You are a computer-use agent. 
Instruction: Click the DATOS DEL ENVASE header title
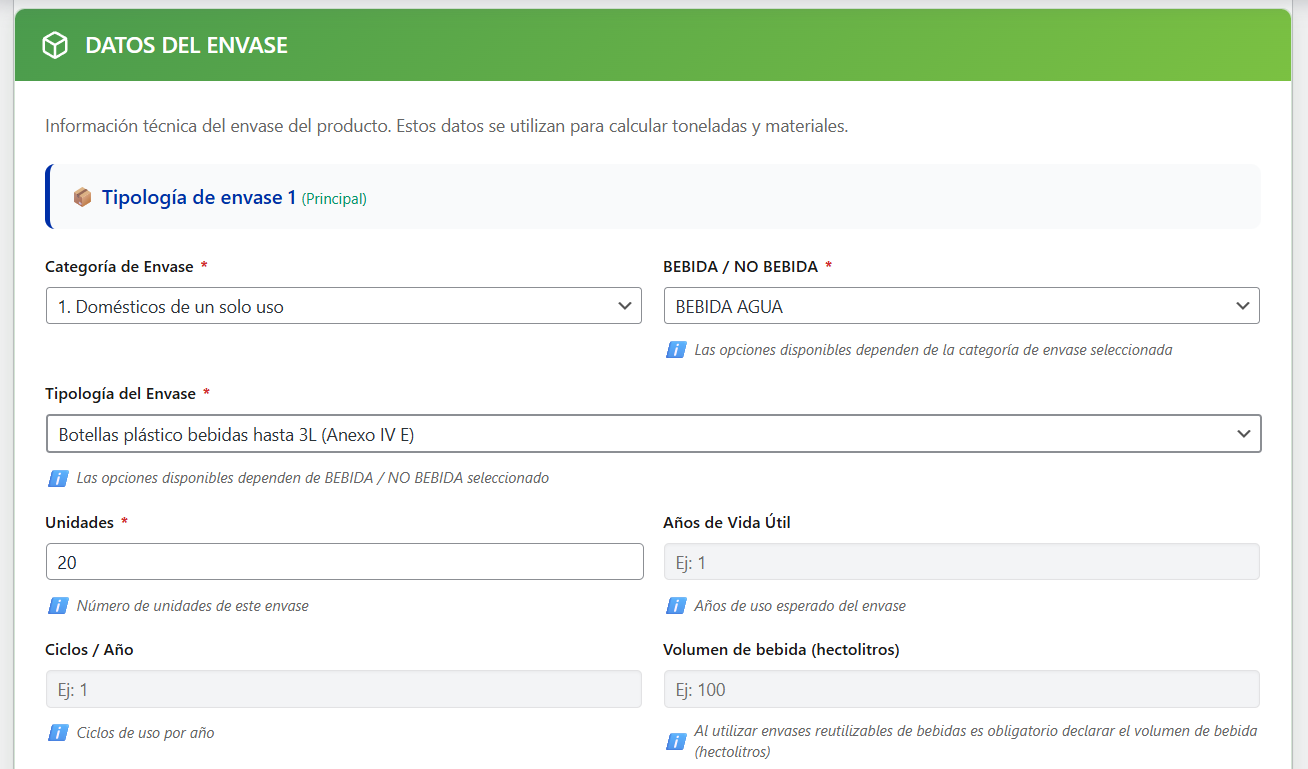[x=187, y=45]
